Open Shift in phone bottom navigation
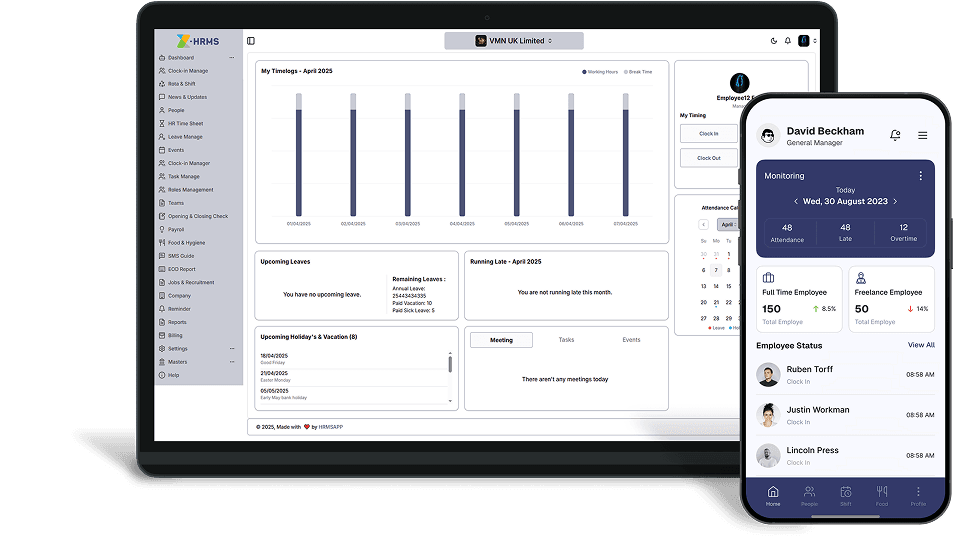Screen dimensions: 953x539 pos(845,495)
